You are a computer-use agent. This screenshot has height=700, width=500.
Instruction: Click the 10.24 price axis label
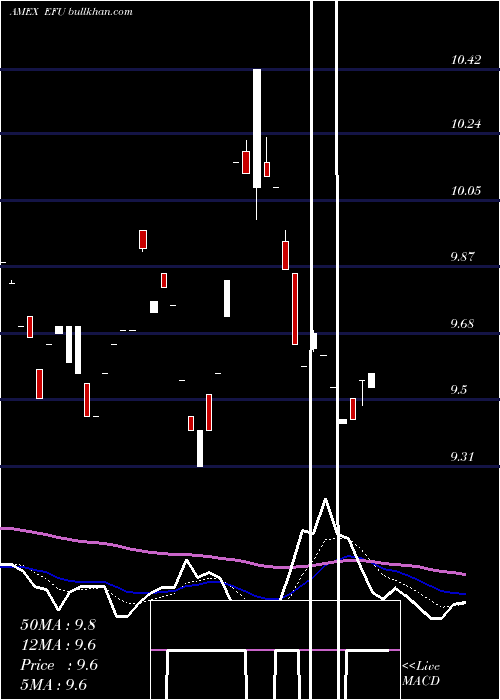466,124
